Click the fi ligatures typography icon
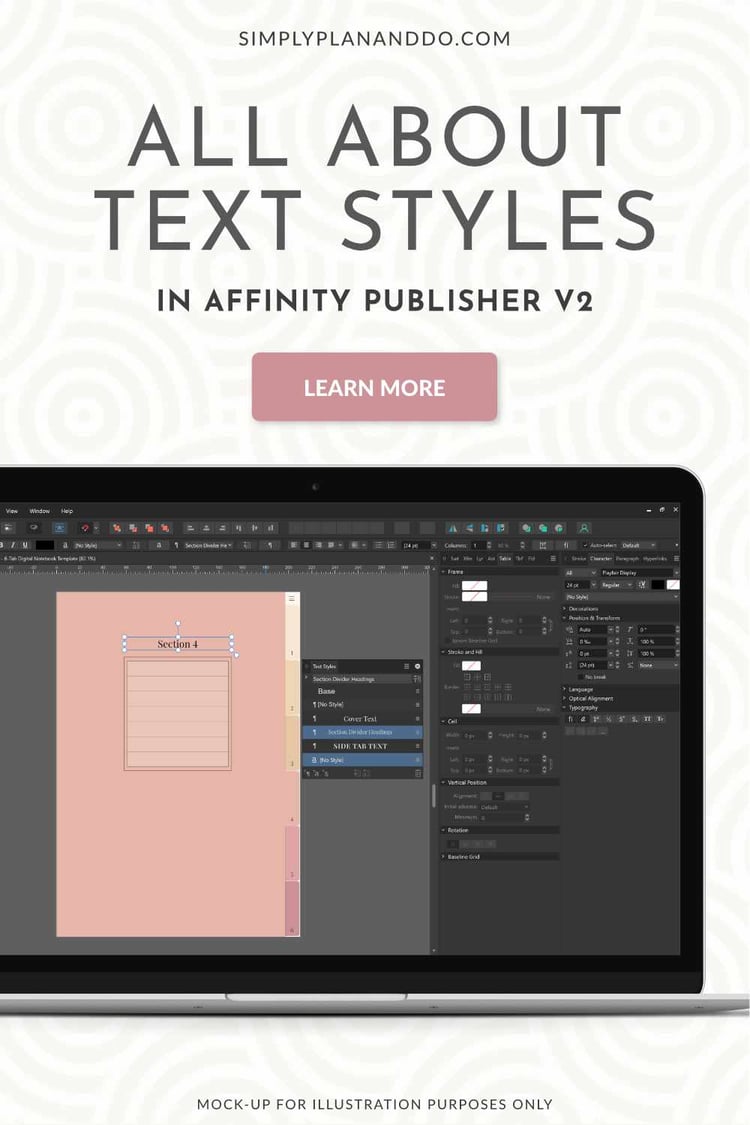Screen dimensions: 750x1125 pos(571,719)
